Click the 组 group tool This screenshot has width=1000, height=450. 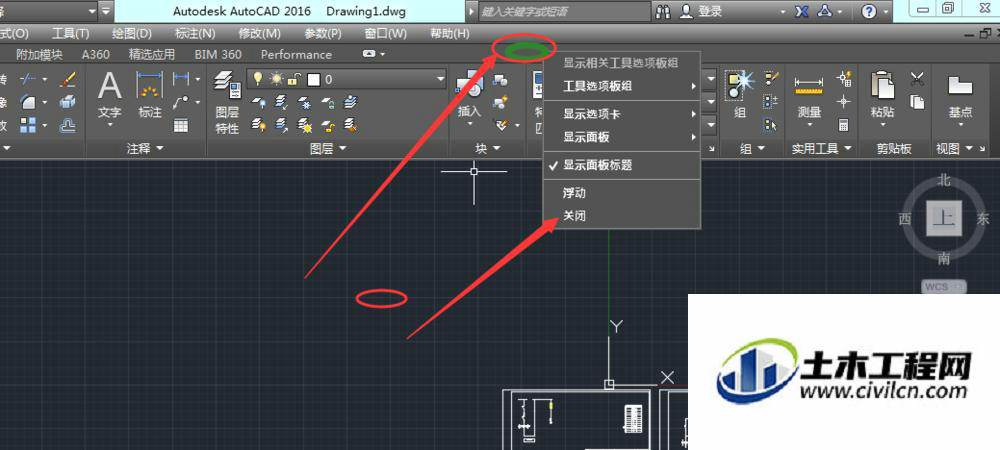740,94
